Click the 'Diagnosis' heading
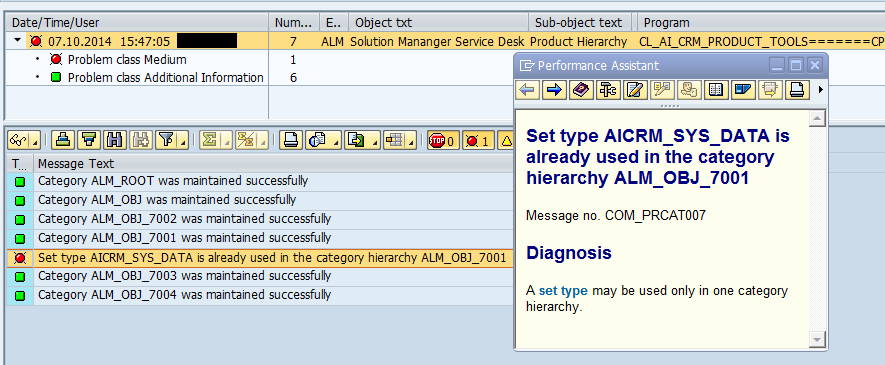885x365 pixels. pyautogui.click(x=569, y=253)
